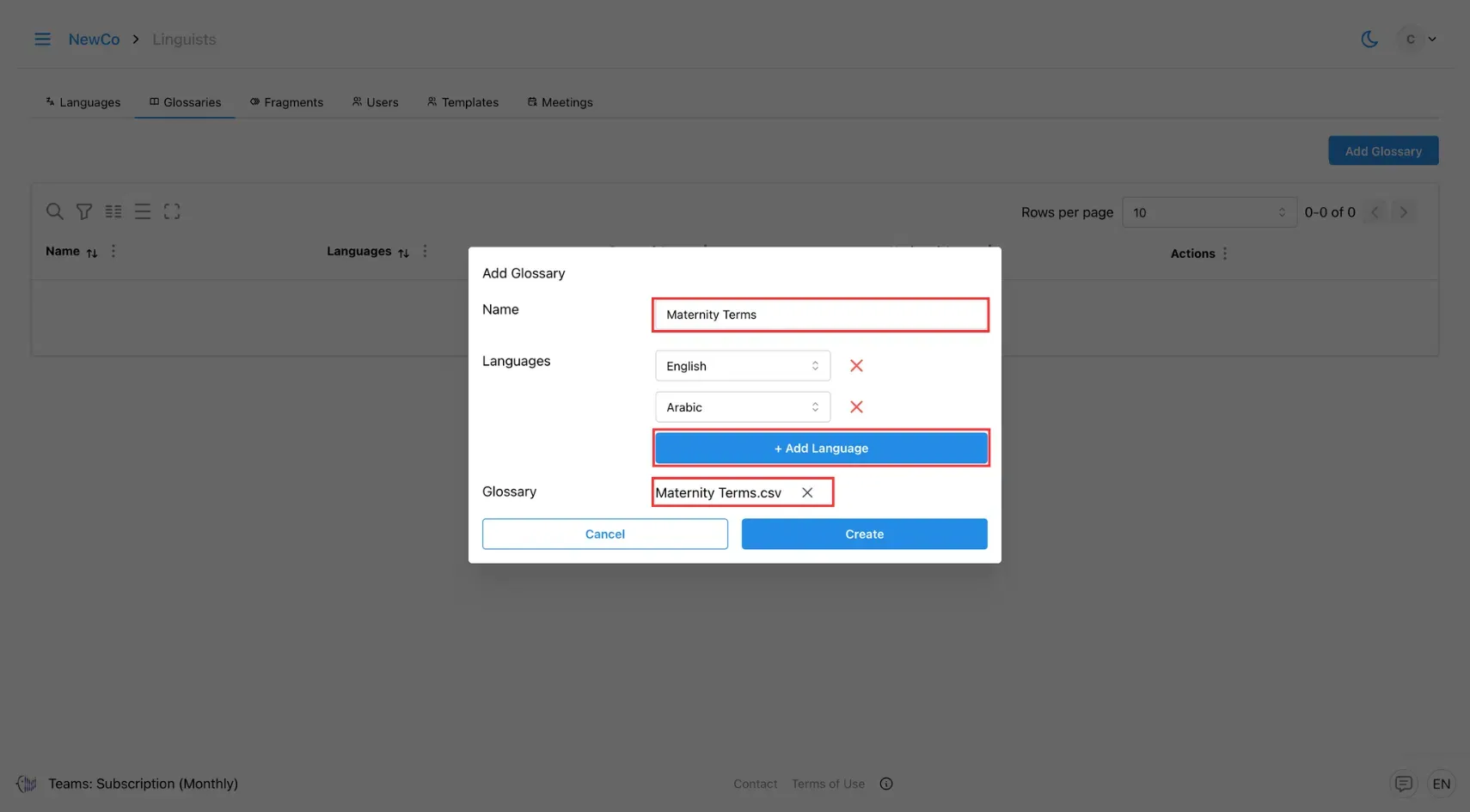
Task: Toggle row density icon
Action: point(143,211)
